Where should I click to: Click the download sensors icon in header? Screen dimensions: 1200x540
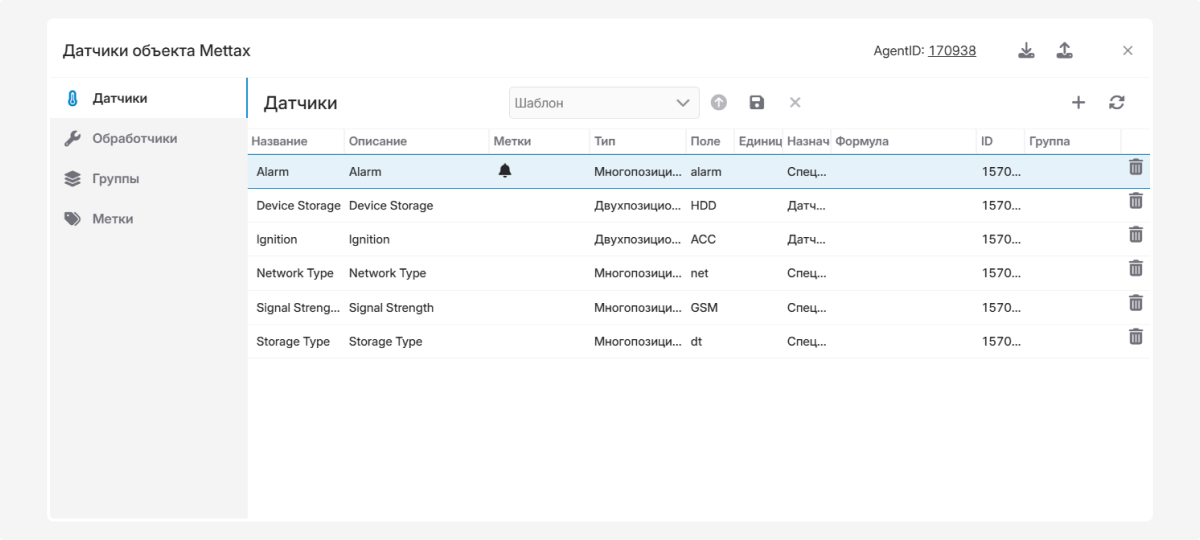click(1026, 51)
